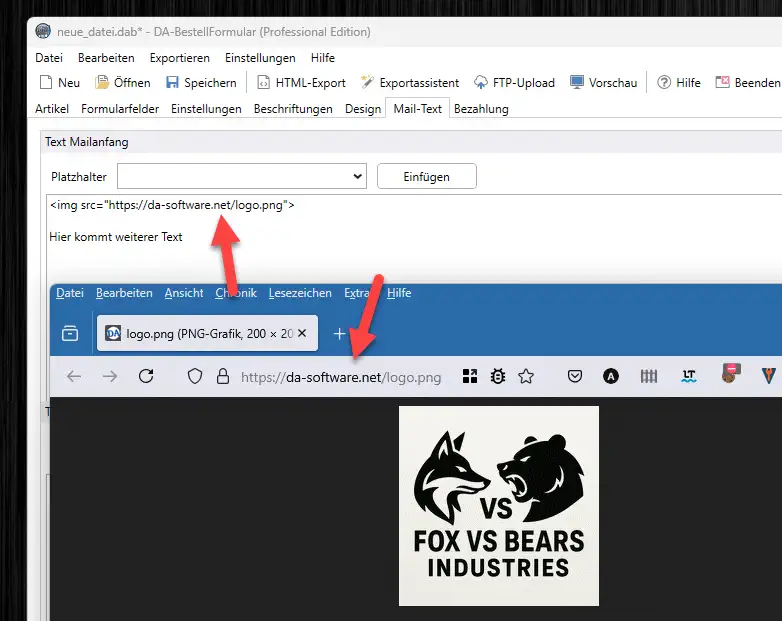The height and width of the screenshot is (621, 782).
Task: Show the Vorschau preview
Action: [603, 82]
